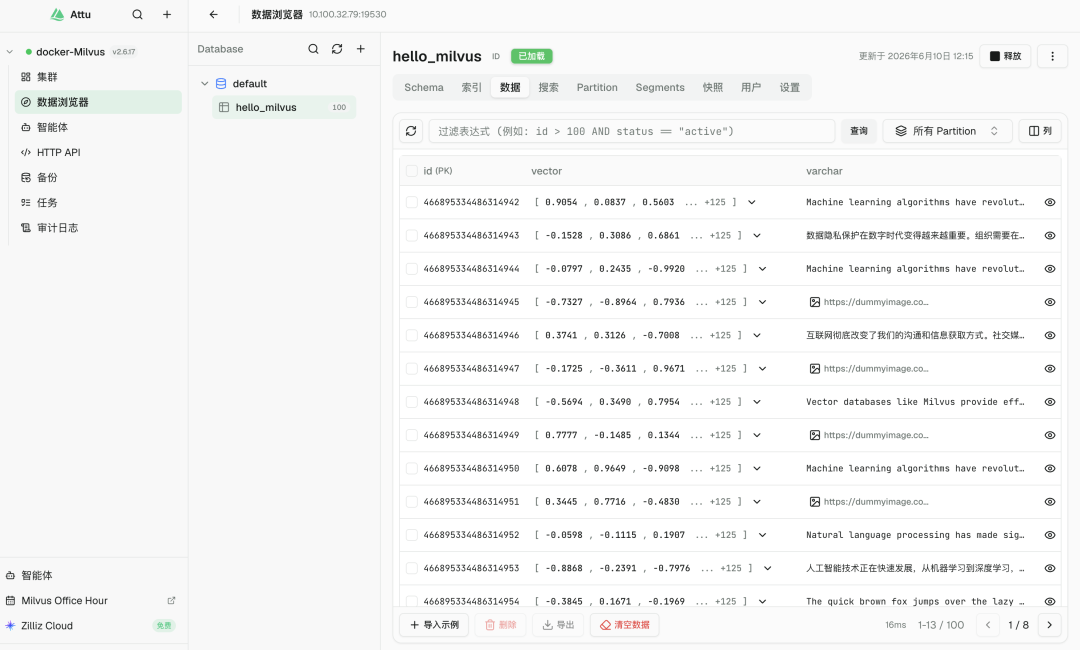Focus the 过滤表达式 filter input
This screenshot has width=1080, height=650.
click(632, 131)
